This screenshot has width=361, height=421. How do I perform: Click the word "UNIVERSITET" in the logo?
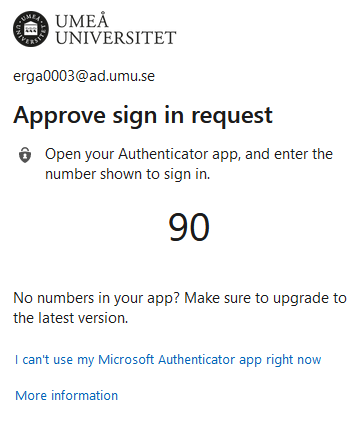(x=115, y=38)
